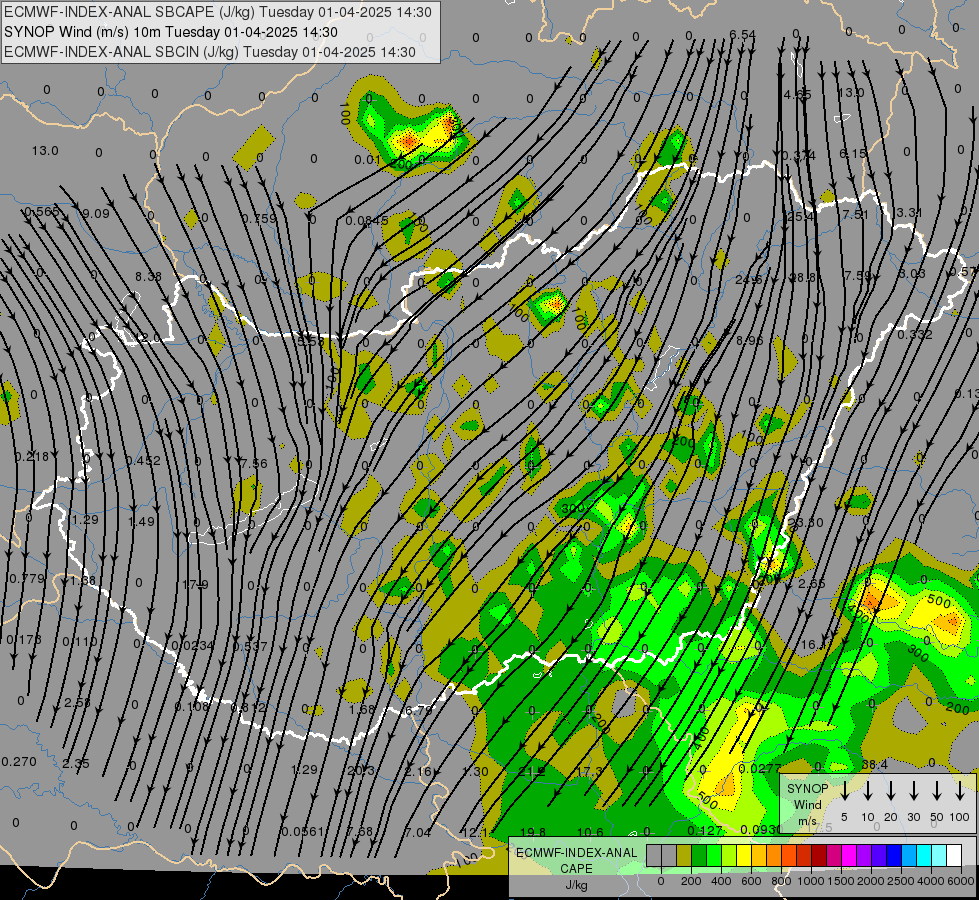
Task: Click the 6000 tick label on the color scale
Action: coord(961,881)
